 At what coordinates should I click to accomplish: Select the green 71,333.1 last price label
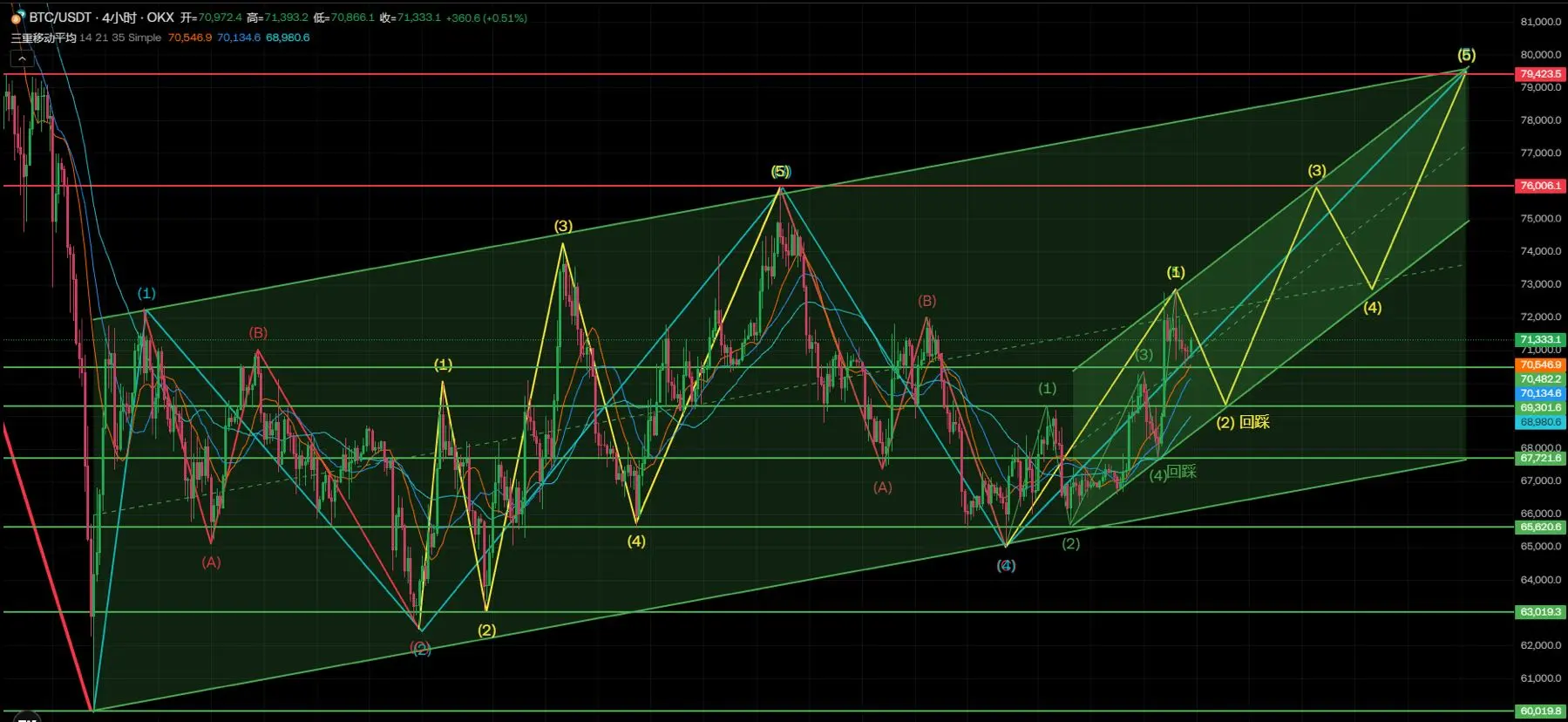1541,339
